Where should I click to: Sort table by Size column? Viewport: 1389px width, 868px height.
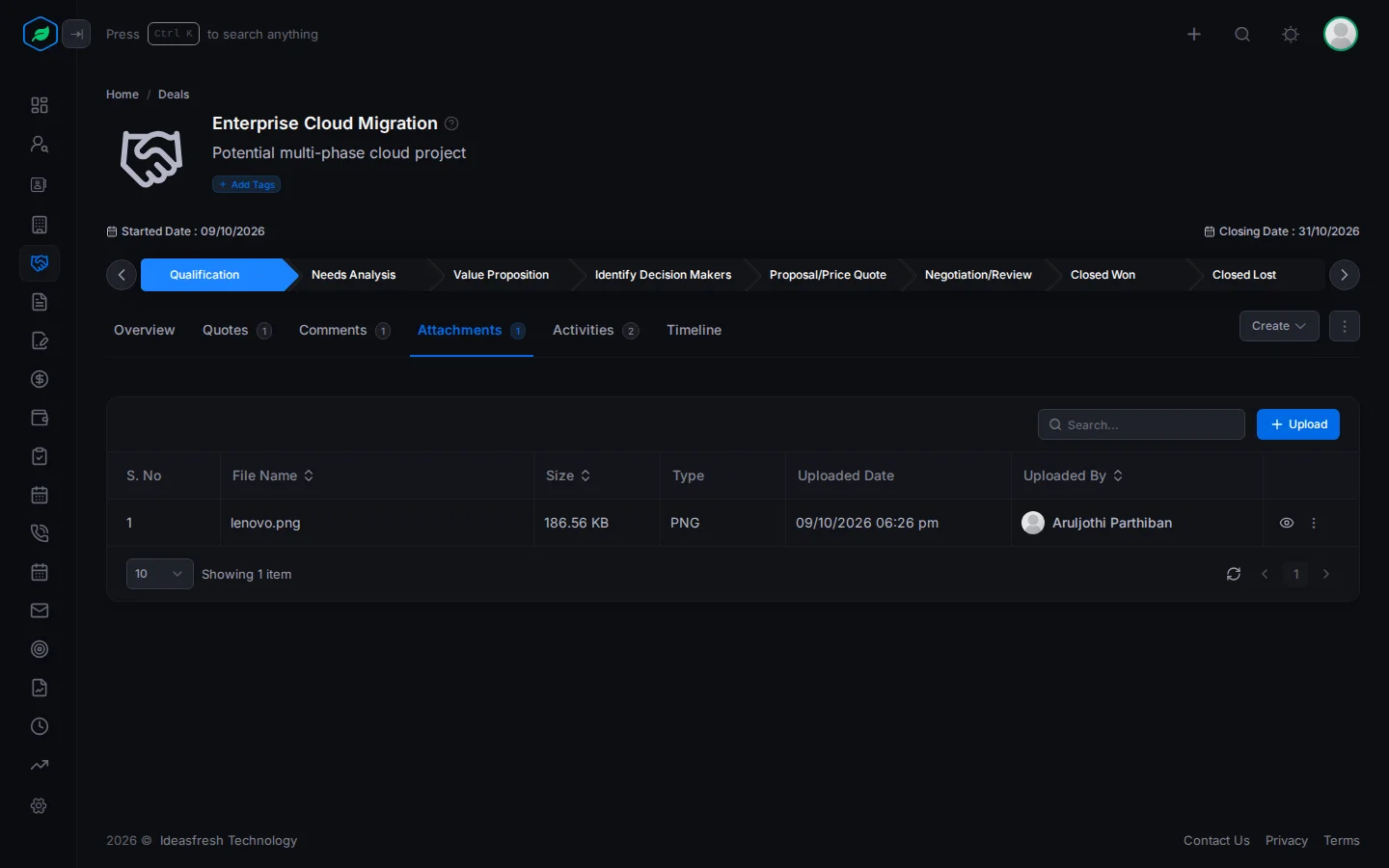[568, 475]
